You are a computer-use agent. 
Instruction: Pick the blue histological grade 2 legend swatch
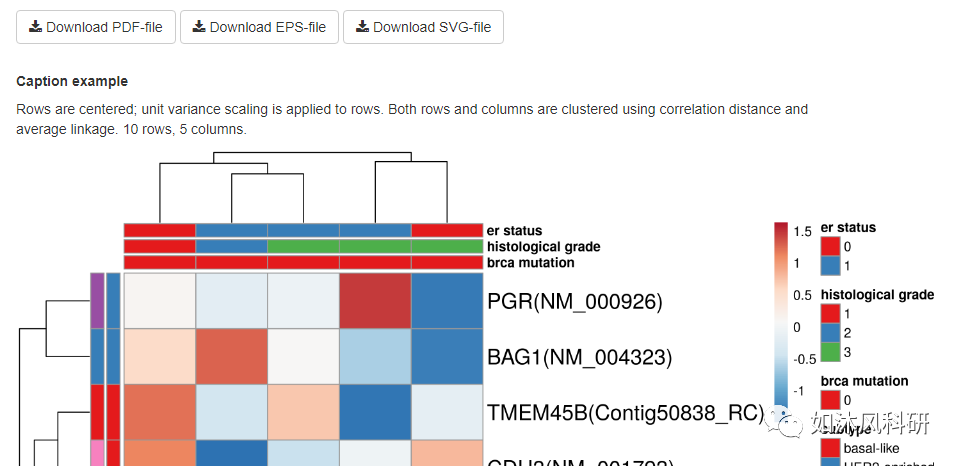tap(830, 332)
